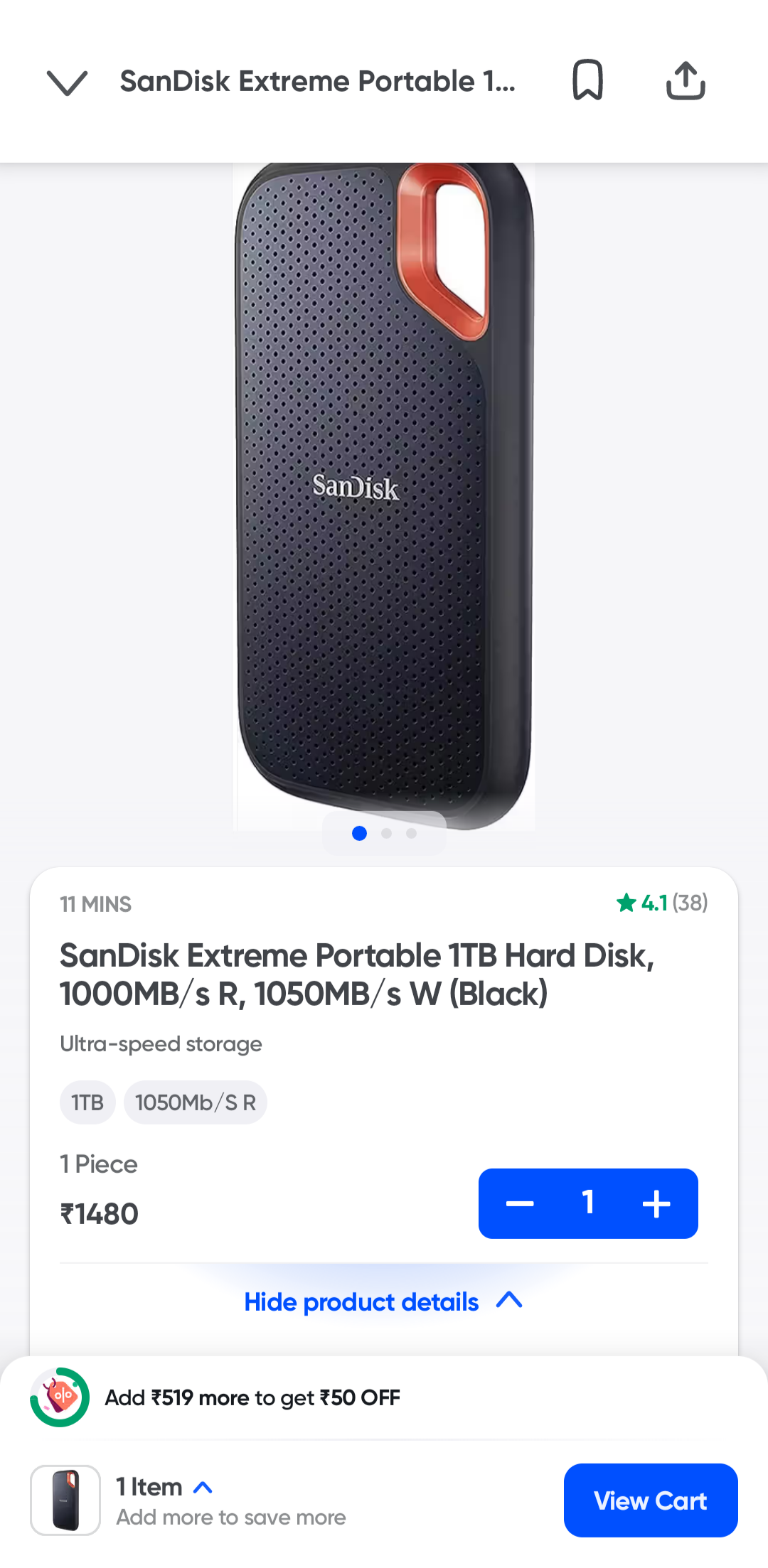768x1568 pixels.
Task: Open the share icon in top bar
Action: (685, 80)
